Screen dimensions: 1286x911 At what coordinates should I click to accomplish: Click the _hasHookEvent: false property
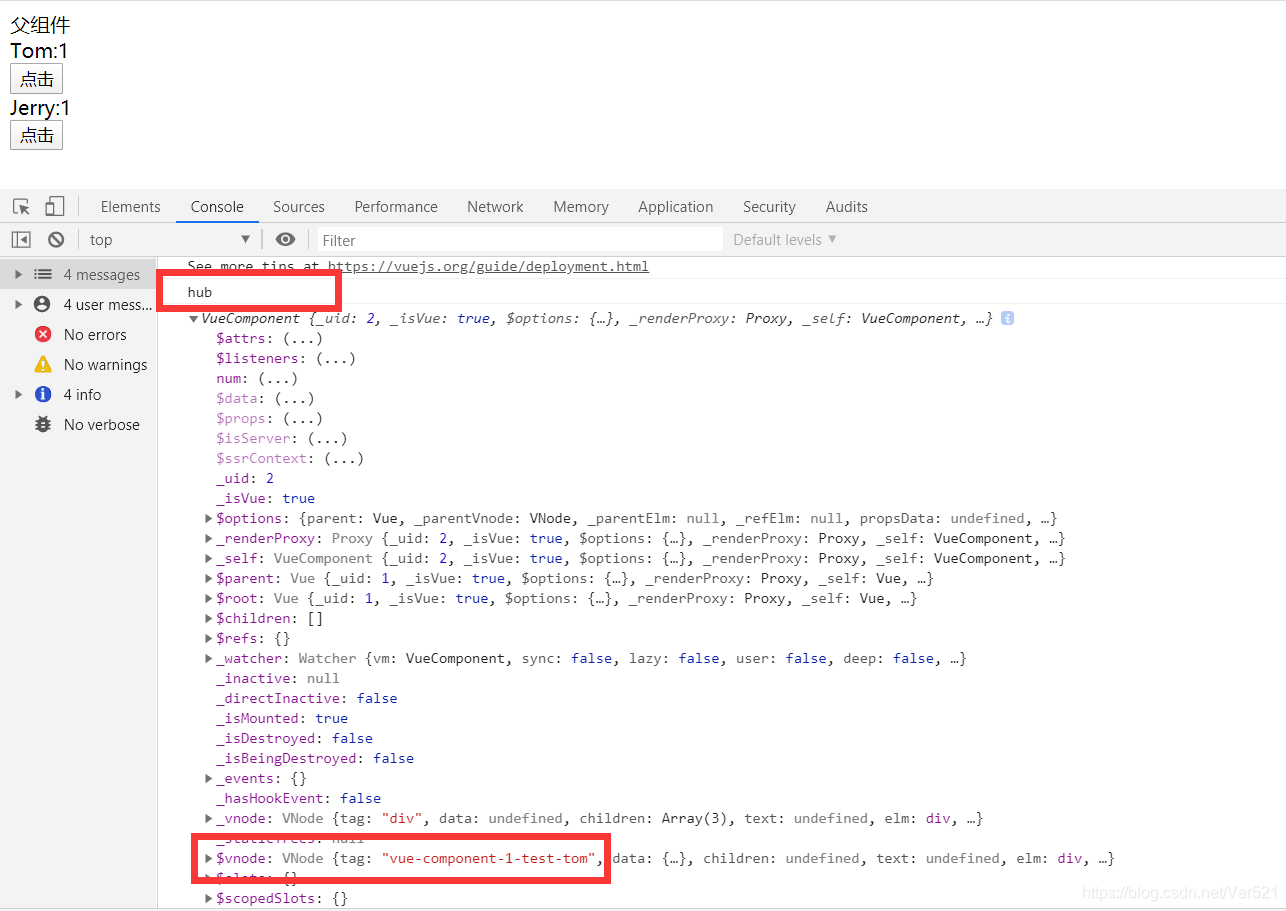click(x=298, y=798)
